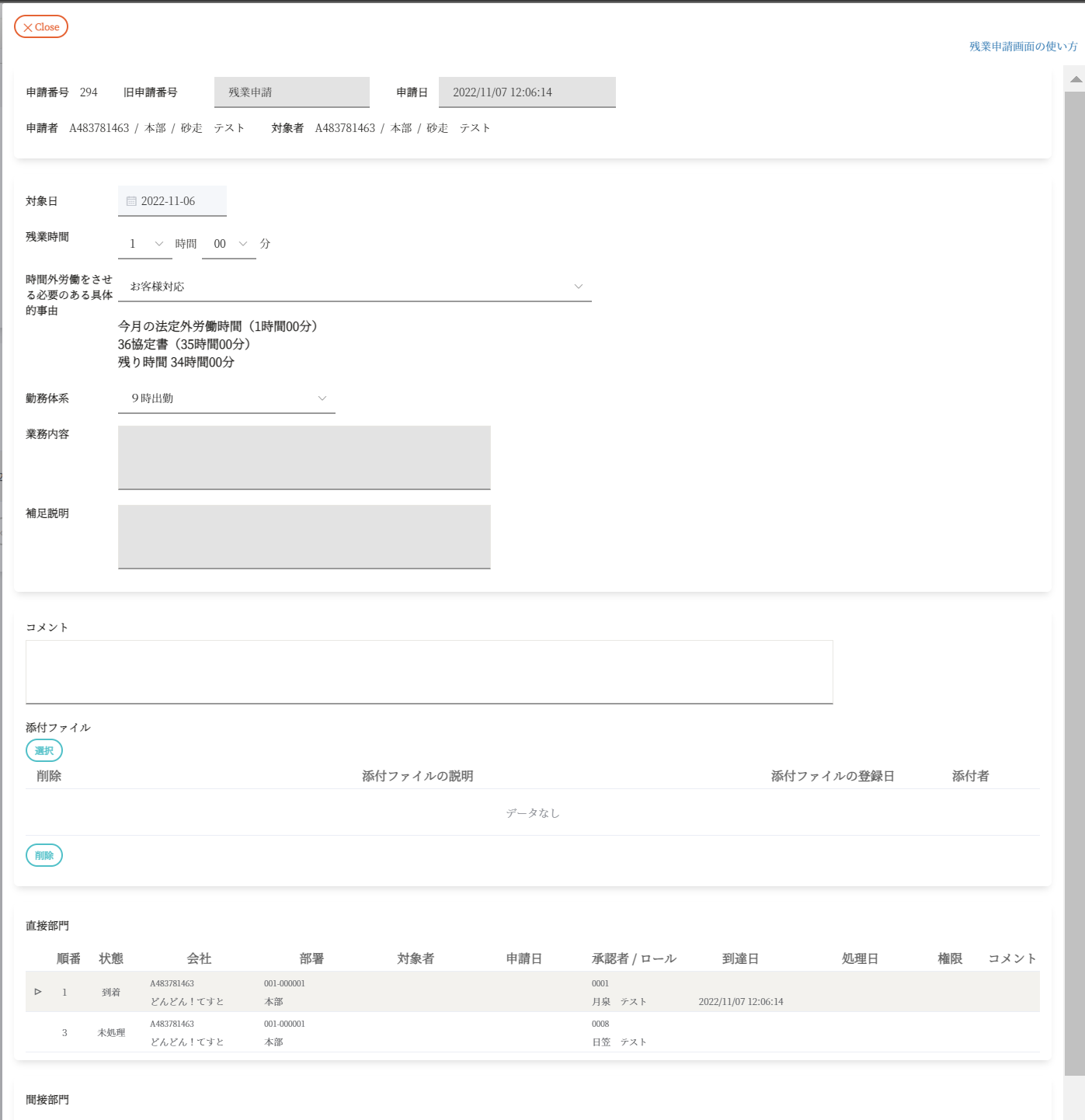Open the 残業申請画面の使い方 help link
This screenshot has width=1085, height=1120.
pos(1023,47)
